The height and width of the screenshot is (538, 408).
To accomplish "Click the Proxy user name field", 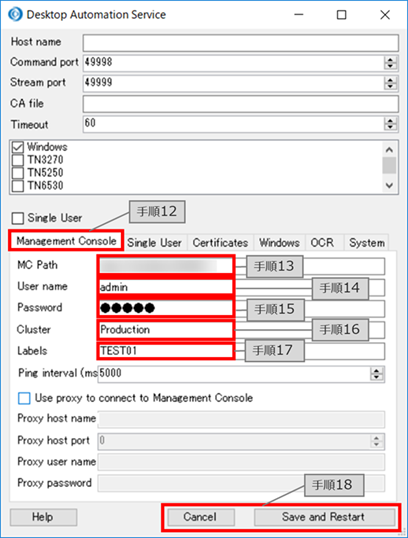I will [241, 462].
